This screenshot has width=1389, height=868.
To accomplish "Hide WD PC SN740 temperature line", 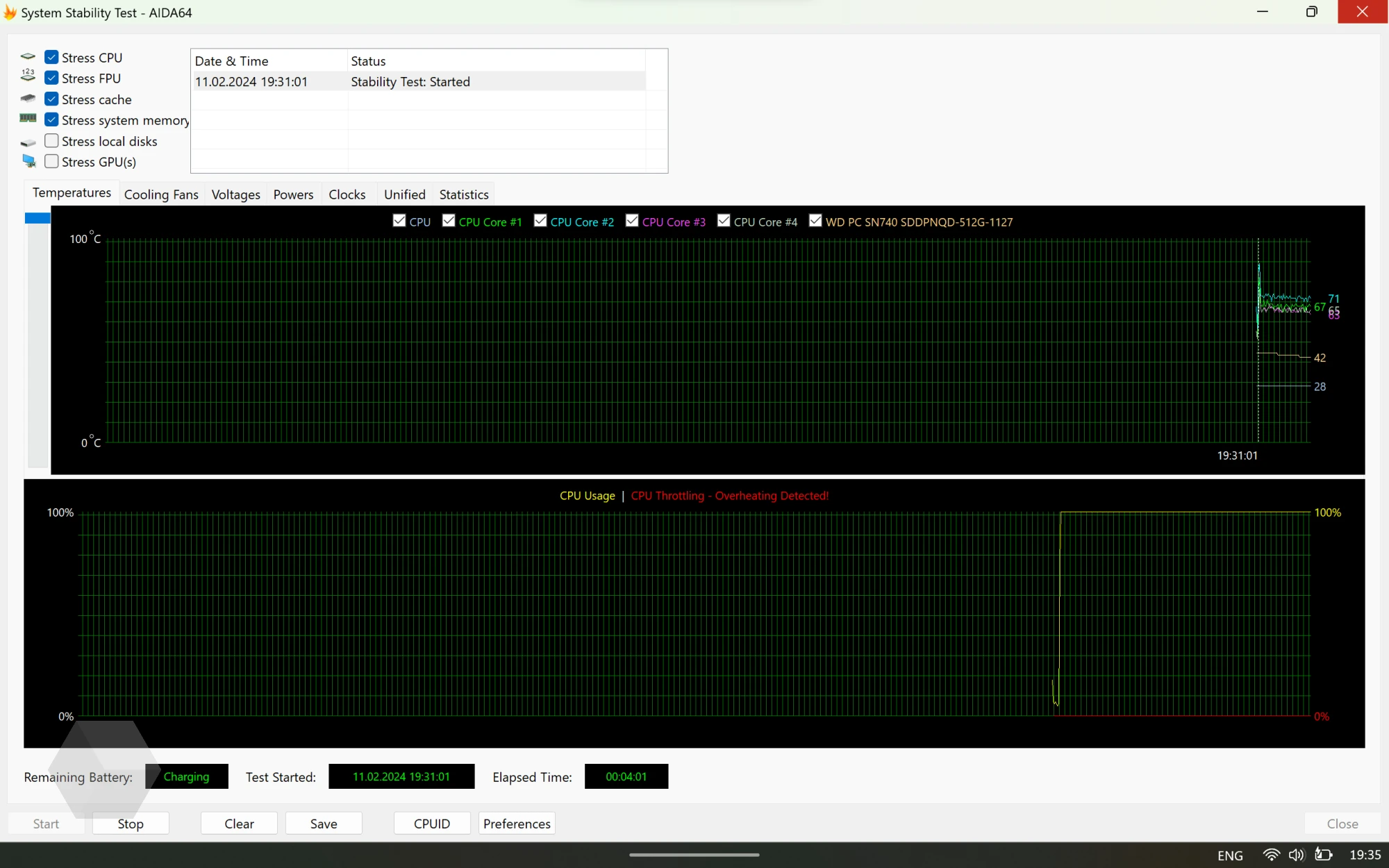I will 815,221.
